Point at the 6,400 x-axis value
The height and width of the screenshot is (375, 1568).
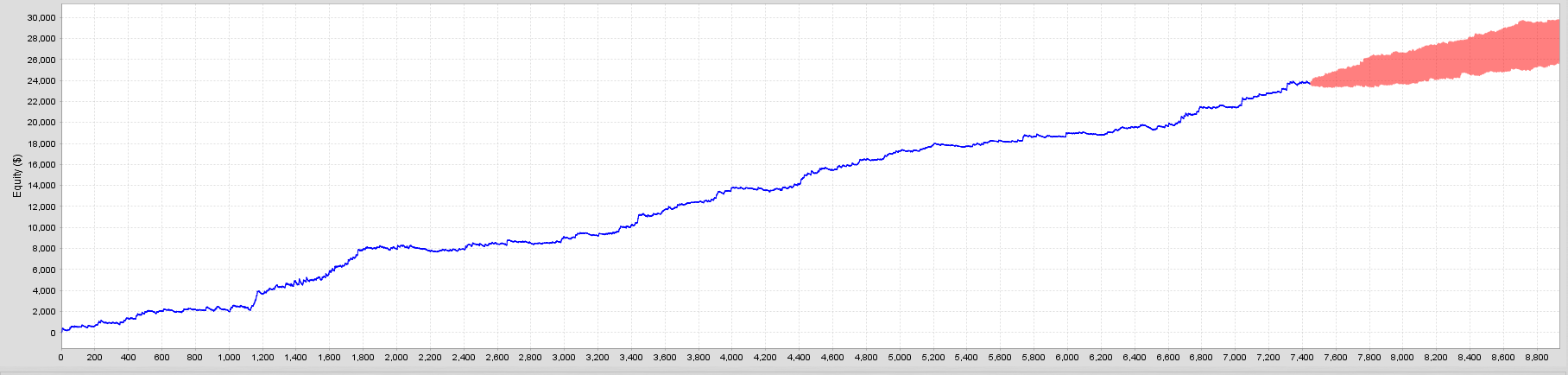1135,357
